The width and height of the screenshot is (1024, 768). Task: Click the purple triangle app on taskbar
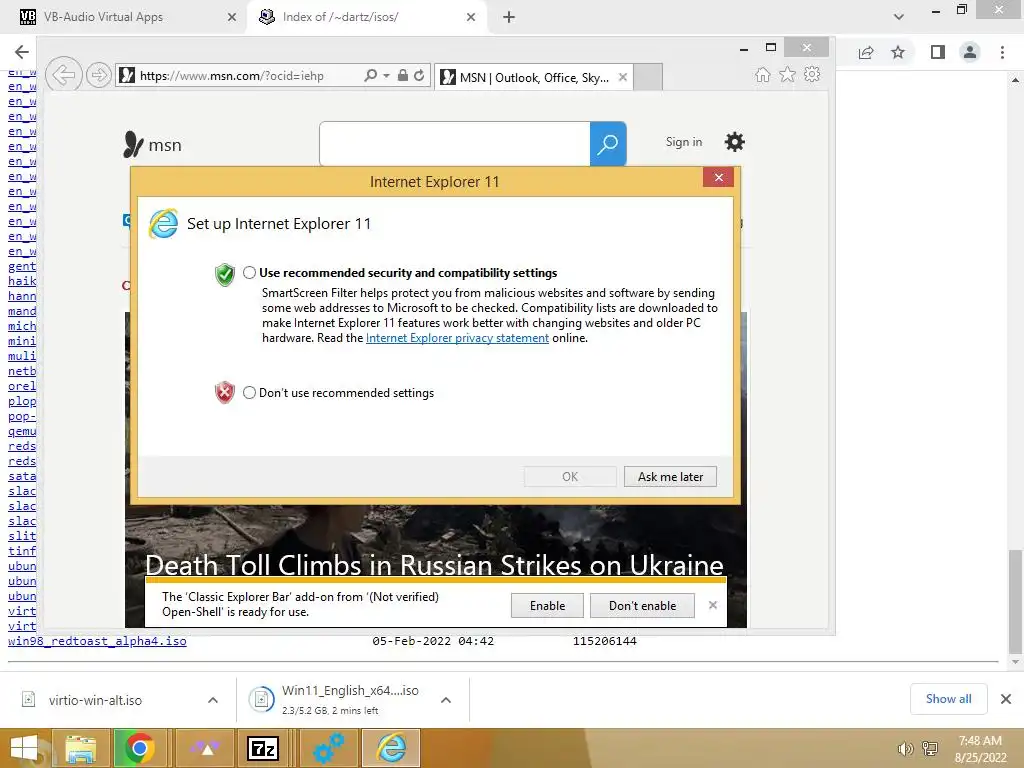(x=205, y=748)
